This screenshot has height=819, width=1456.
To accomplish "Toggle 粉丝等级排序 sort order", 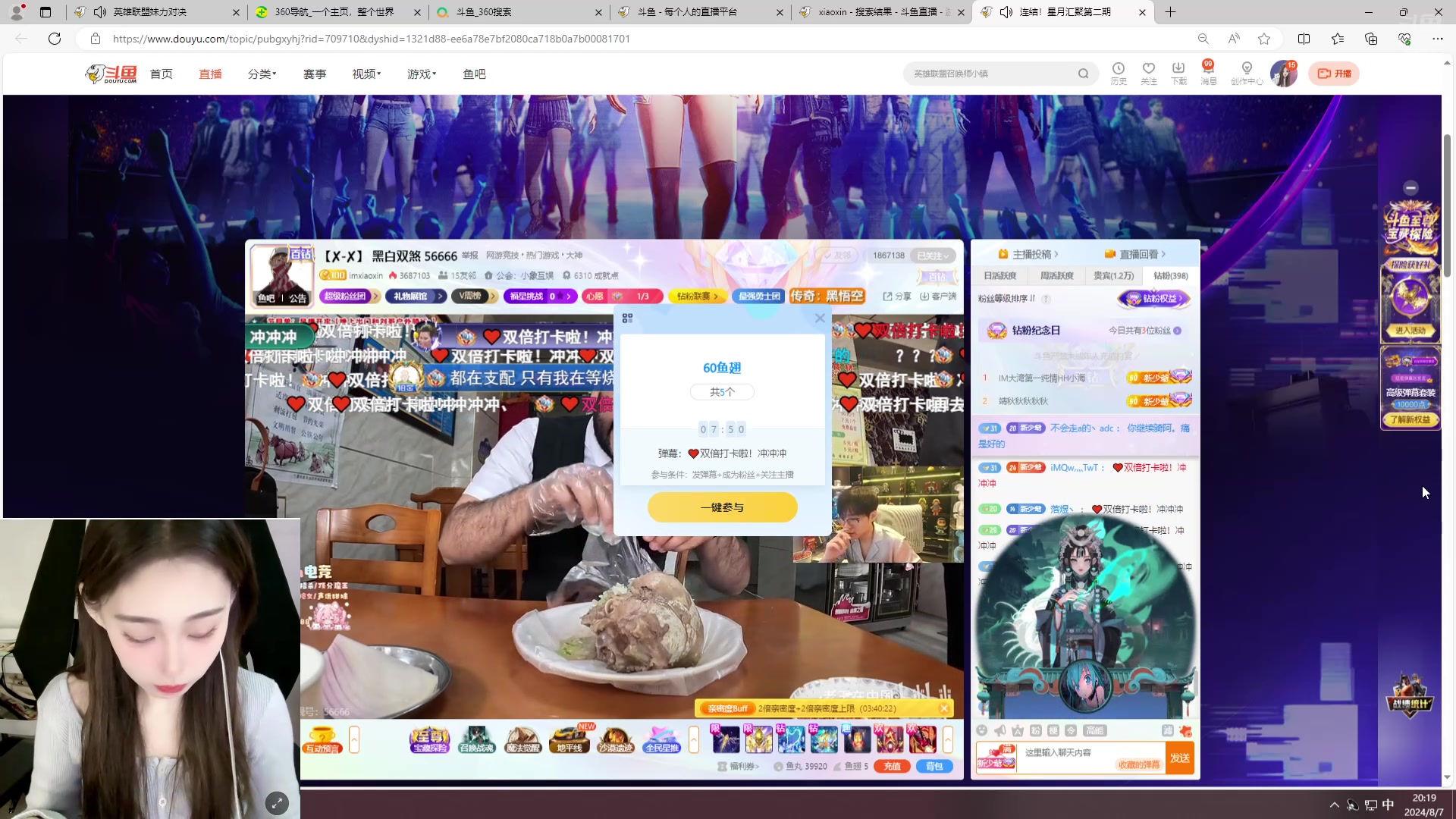I will 1006,299.
